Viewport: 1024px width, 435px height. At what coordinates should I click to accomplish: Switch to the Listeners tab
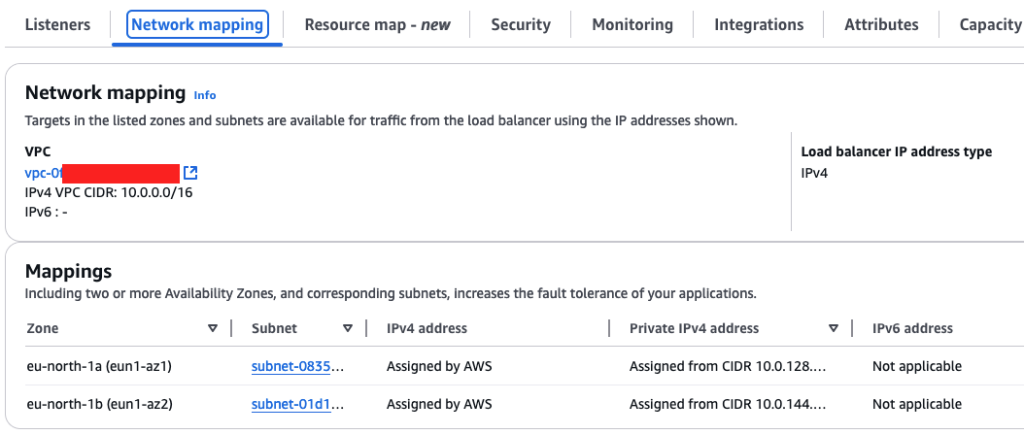tap(57, 25)
